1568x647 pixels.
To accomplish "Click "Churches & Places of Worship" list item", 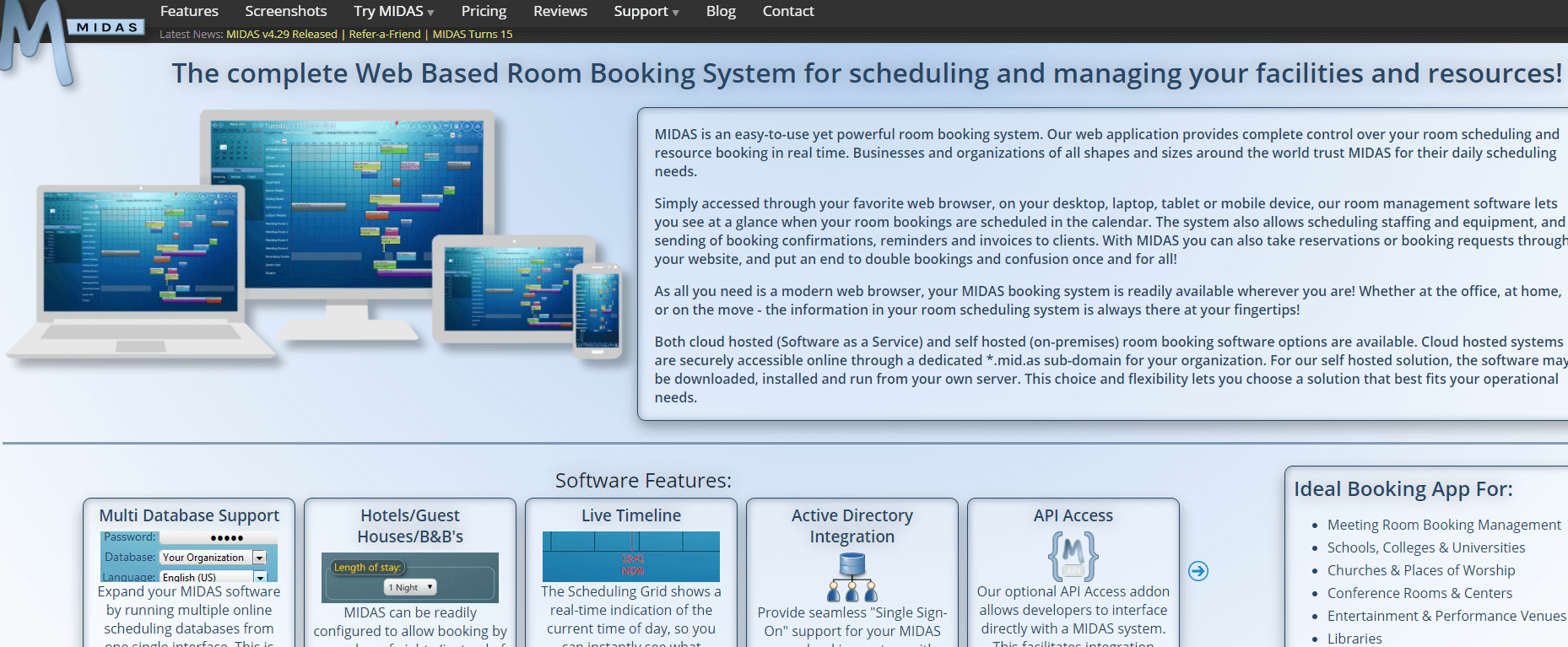I will pyautogui.click(x=1421, y=570).
